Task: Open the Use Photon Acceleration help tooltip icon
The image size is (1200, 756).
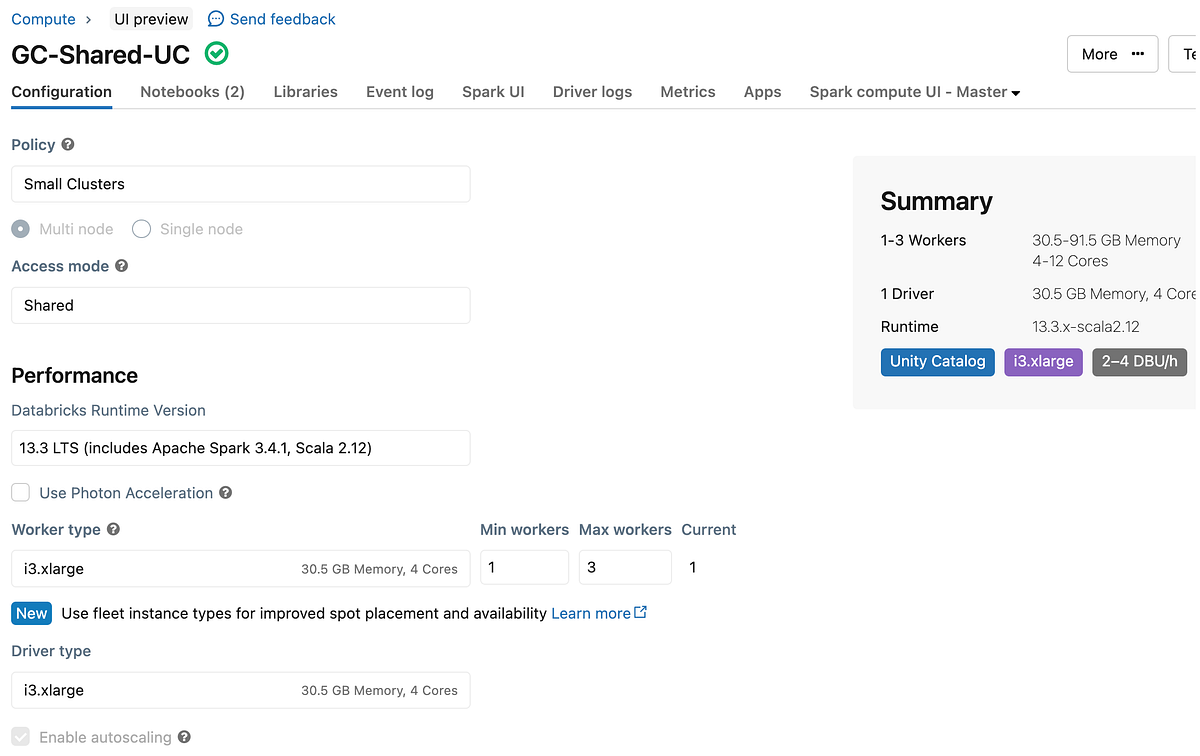Action: [x=225, y=492]
